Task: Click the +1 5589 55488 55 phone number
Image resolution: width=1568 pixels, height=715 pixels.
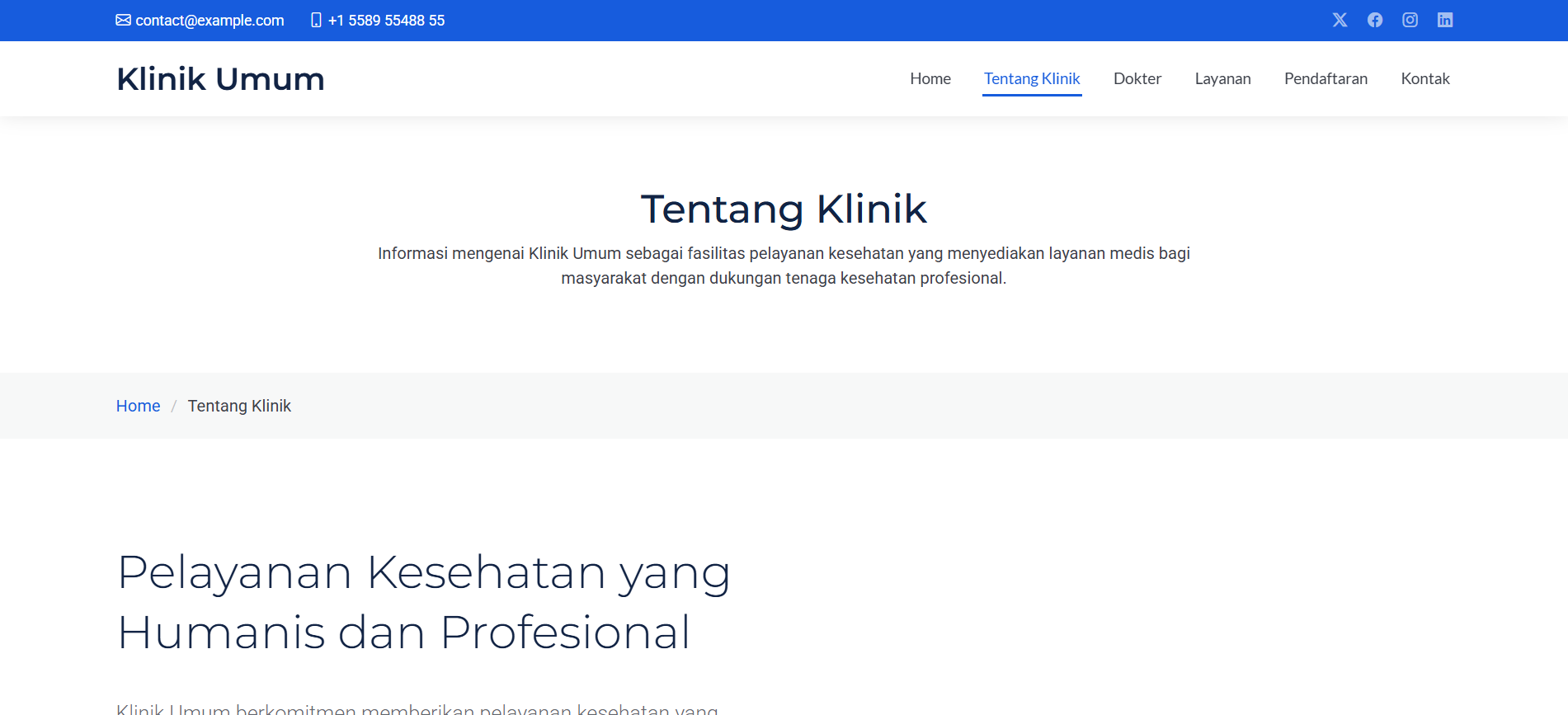Action: (x=386, y=21)
